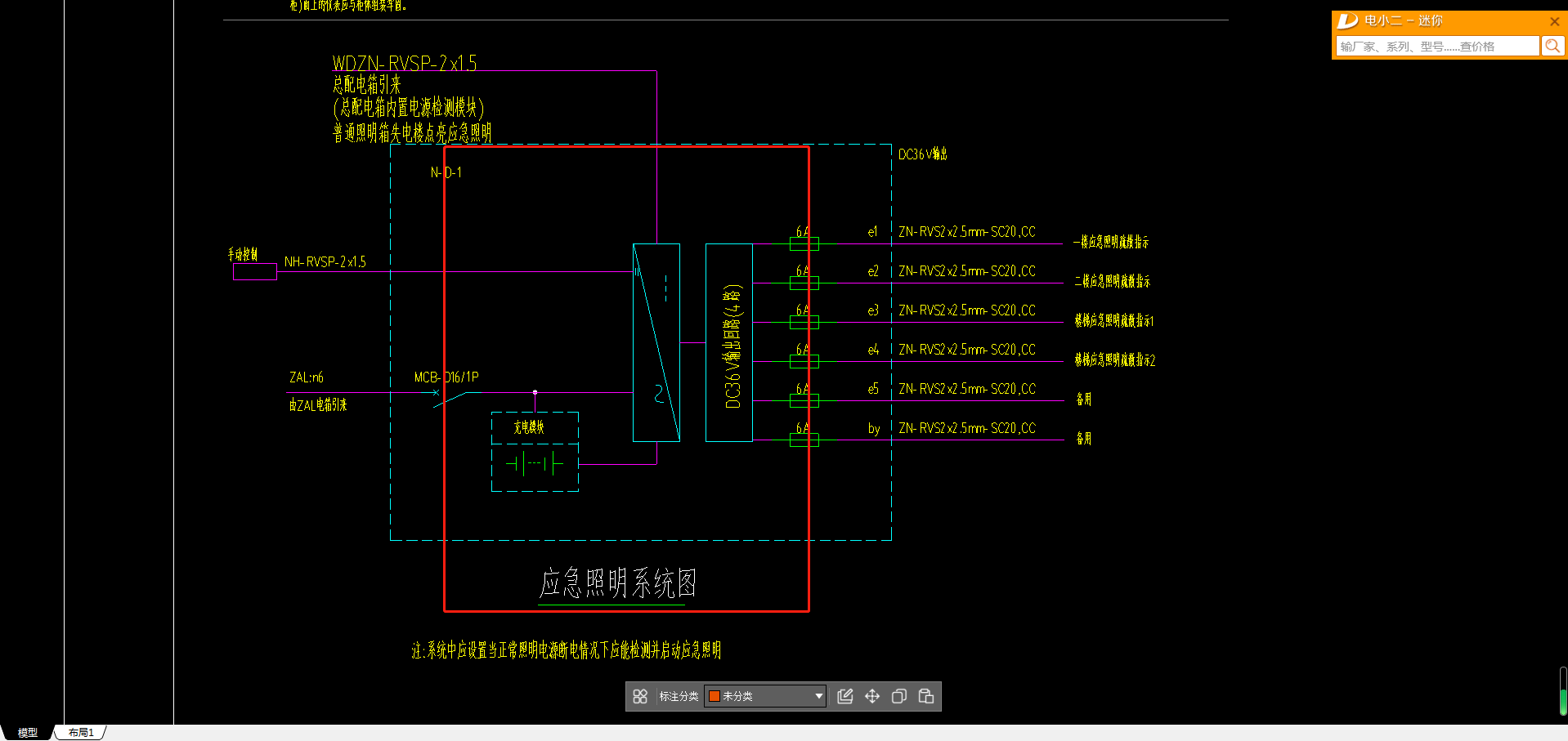Image resolution: width=1568 pixels, height=741 pixels.
Task: Click the 标注分类 toolbar label
Action: point(679,696)
